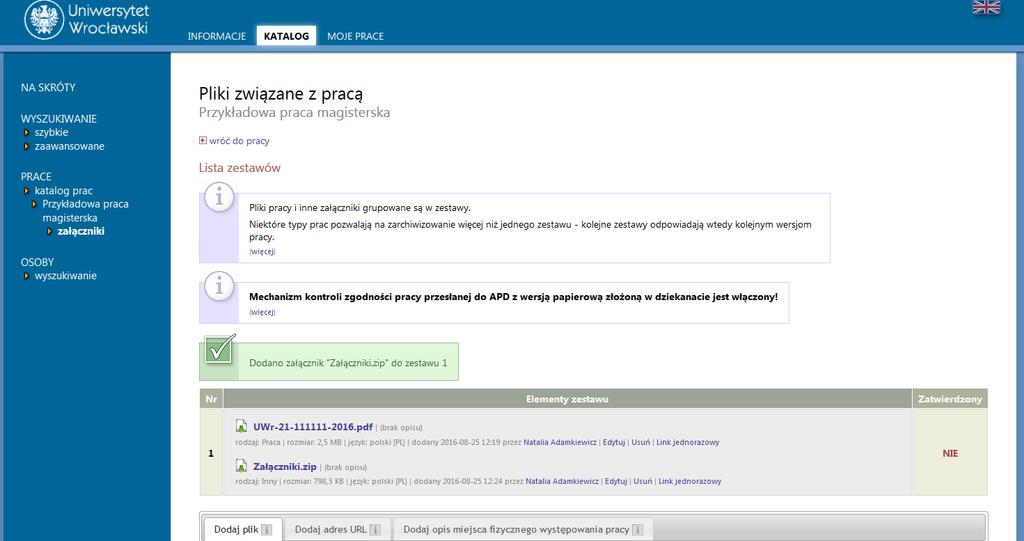
Task: Click Usuń for UWr-21-111111-2016.pdf
Action: 641,442
